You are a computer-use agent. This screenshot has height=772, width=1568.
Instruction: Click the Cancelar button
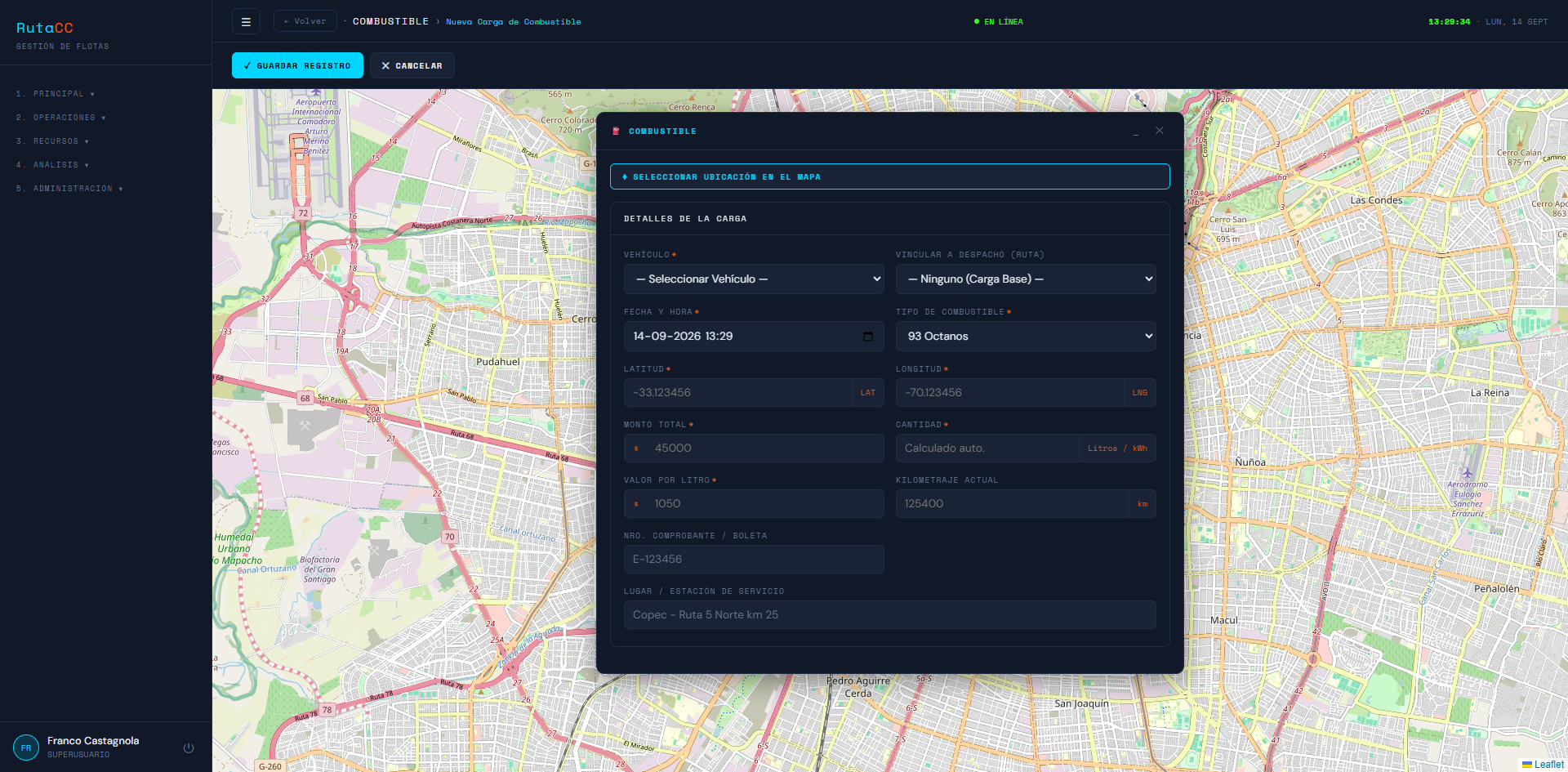[412, 65]
